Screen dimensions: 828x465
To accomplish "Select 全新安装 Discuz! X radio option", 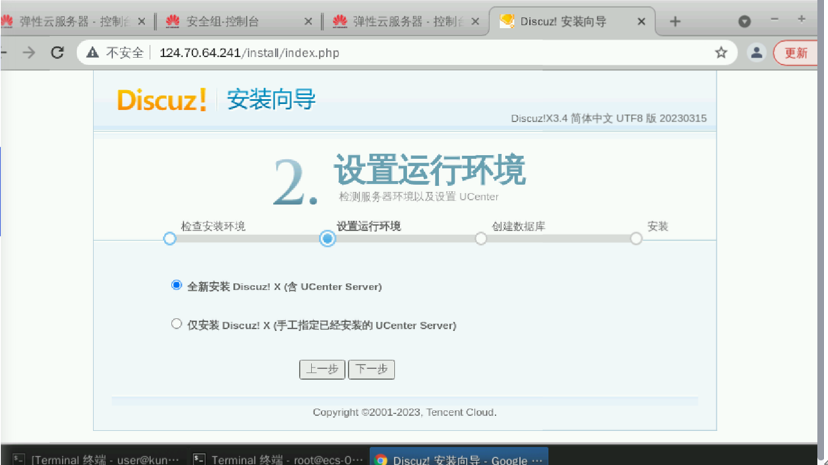I will point(177,286).
